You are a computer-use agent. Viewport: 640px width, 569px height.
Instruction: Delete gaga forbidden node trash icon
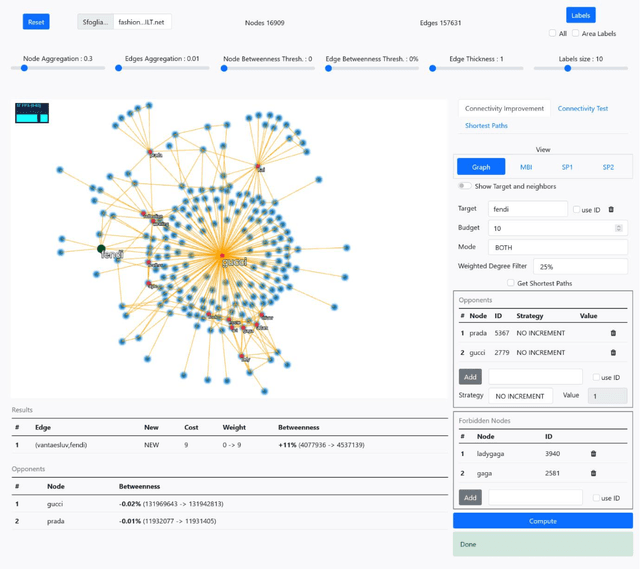pyautogui.click(x=593, y=473)
